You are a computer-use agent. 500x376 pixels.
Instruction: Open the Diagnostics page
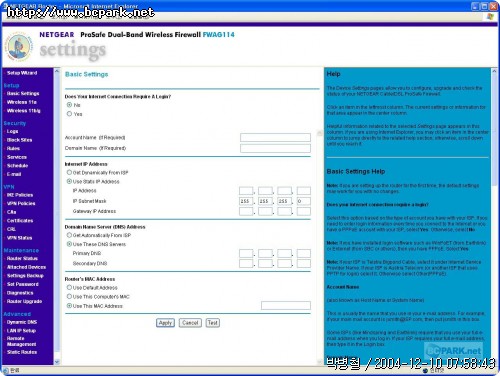point(20,293)
